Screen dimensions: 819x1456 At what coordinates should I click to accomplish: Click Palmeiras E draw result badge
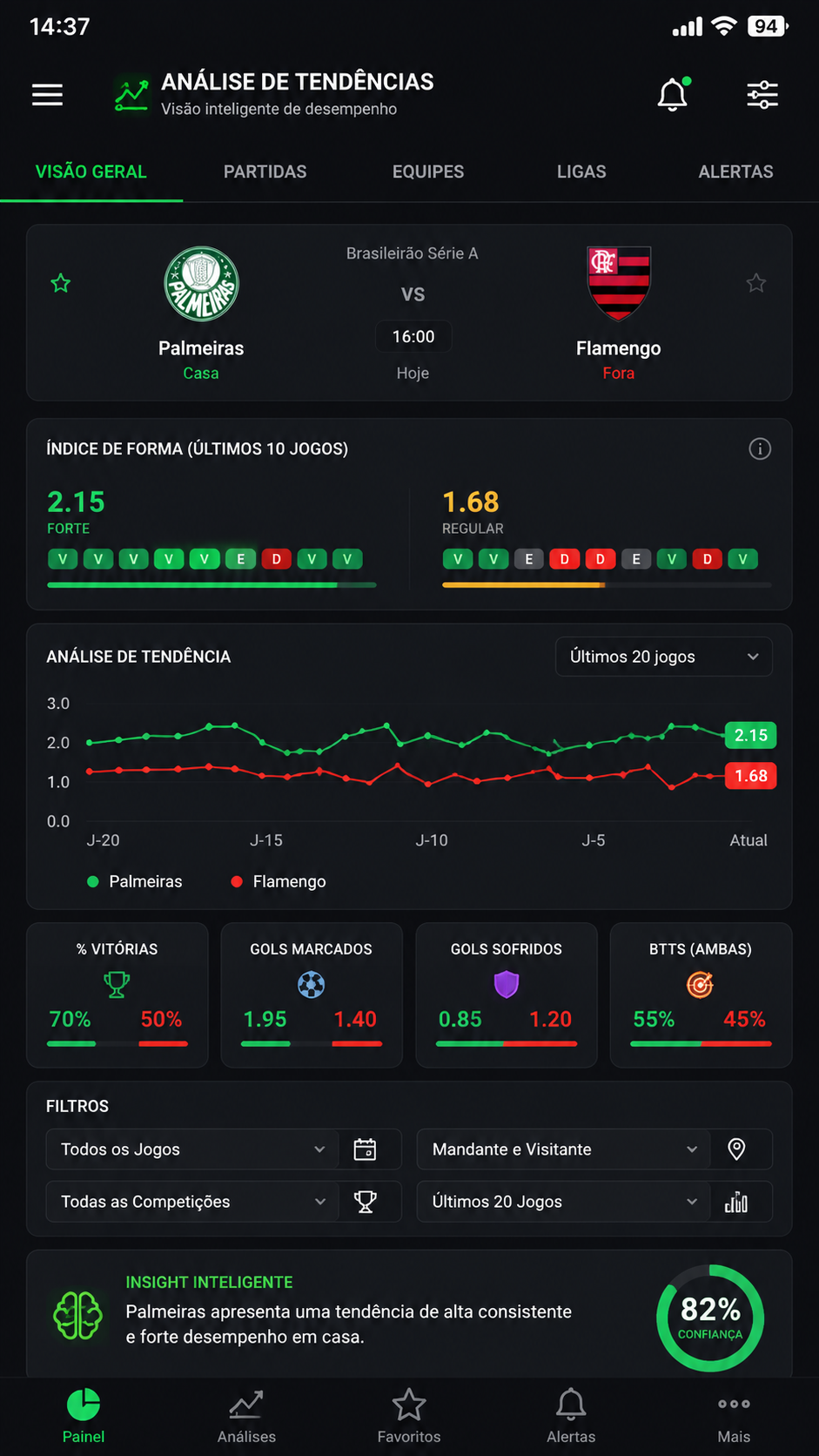[240, 559]
